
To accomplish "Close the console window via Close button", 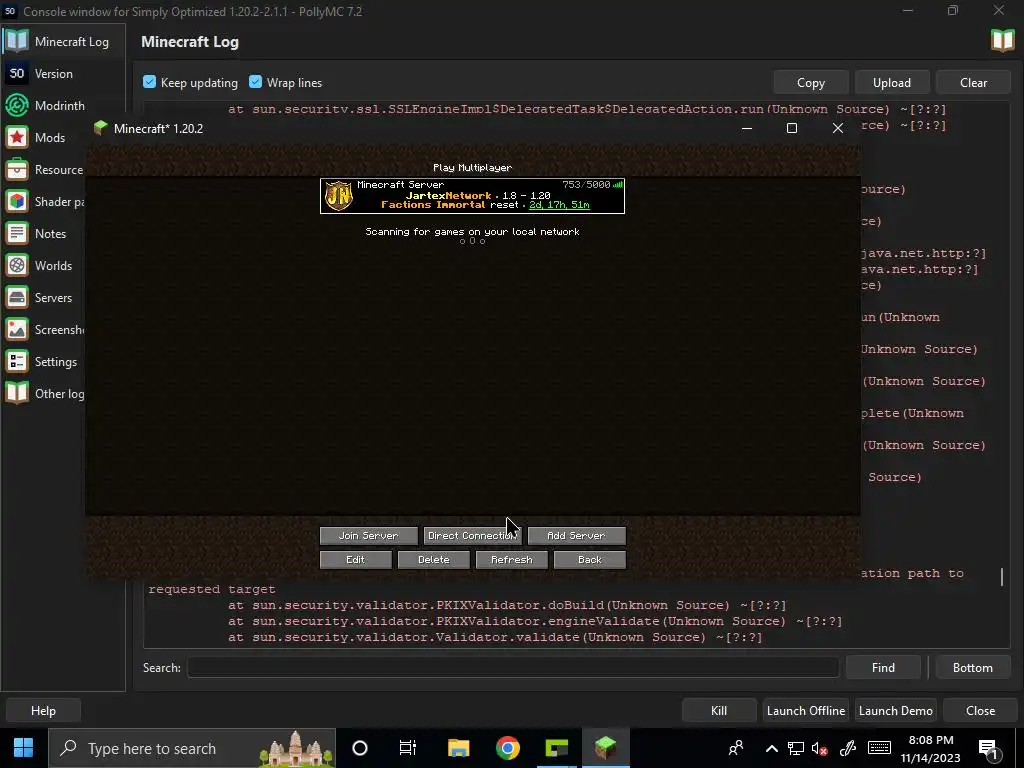I will (x=980, y=711).
